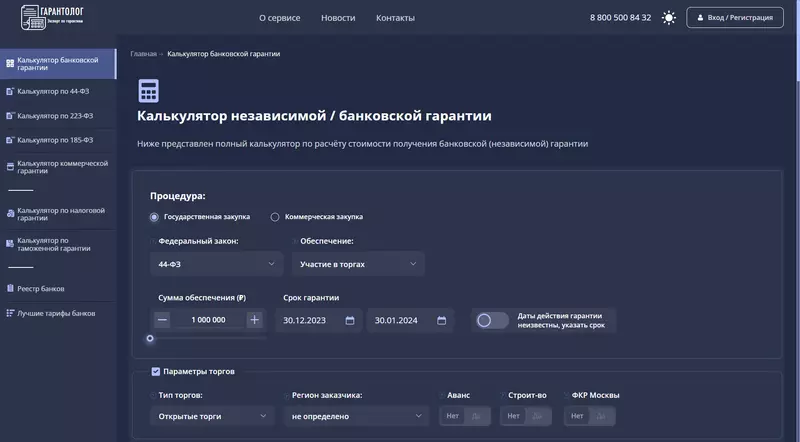Toggle the unknown guarantee dates switch
This screenshot has height=442, width=800.
(492, 321)
